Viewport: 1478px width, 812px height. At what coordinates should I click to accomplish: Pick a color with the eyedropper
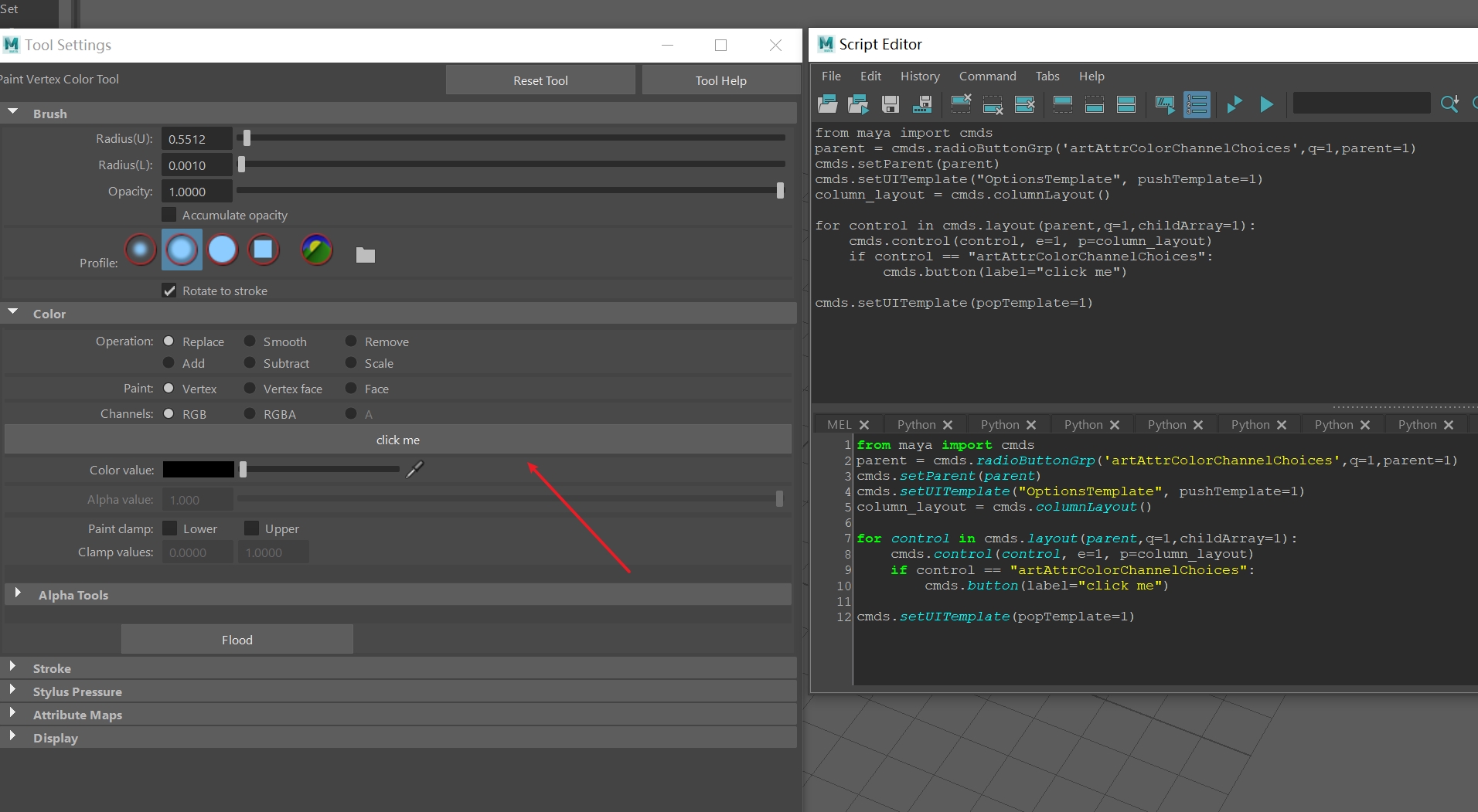point(415,469)
